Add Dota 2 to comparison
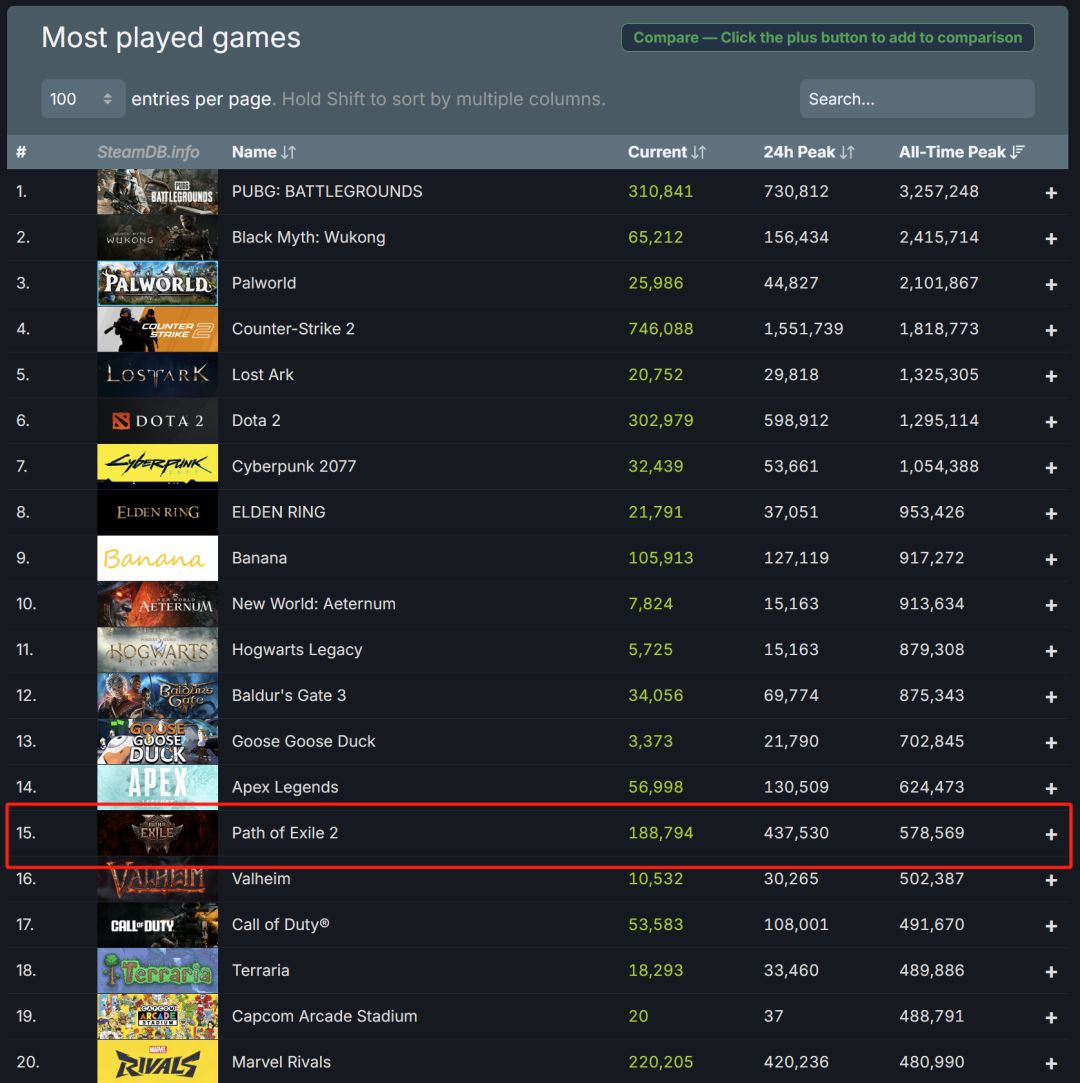The height and width of the screenshot is (1083, 1080). point(1051,422)
